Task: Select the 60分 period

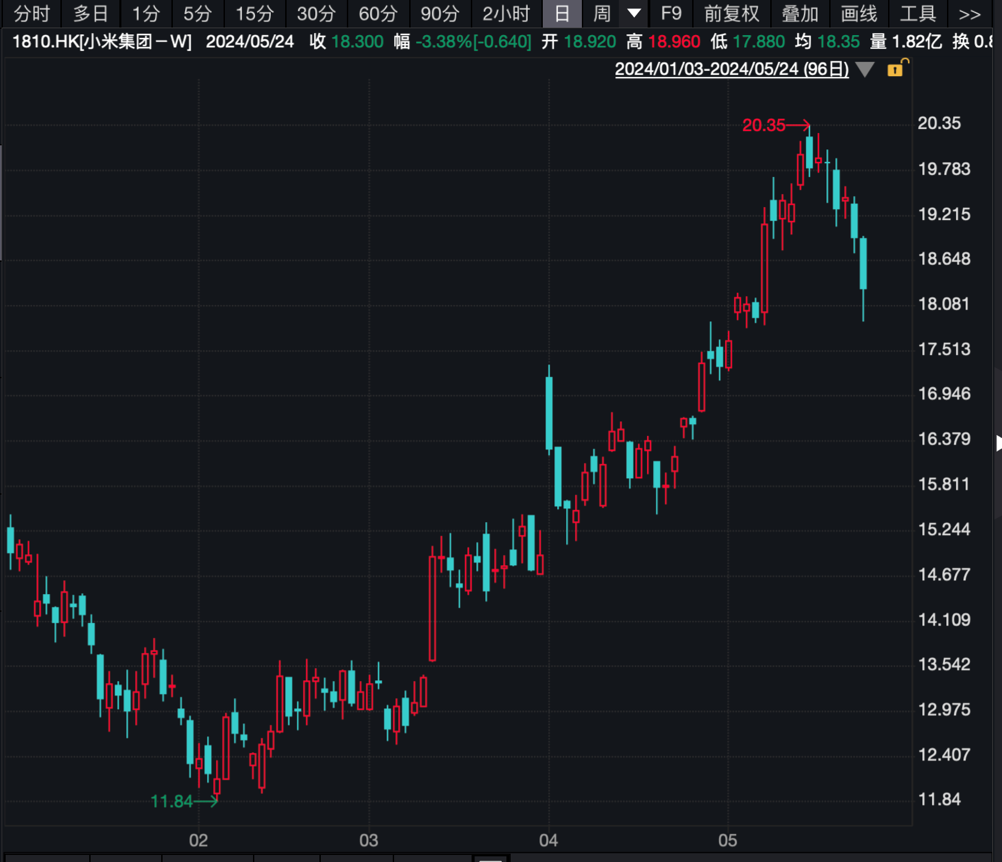Action: coord(378,13)
